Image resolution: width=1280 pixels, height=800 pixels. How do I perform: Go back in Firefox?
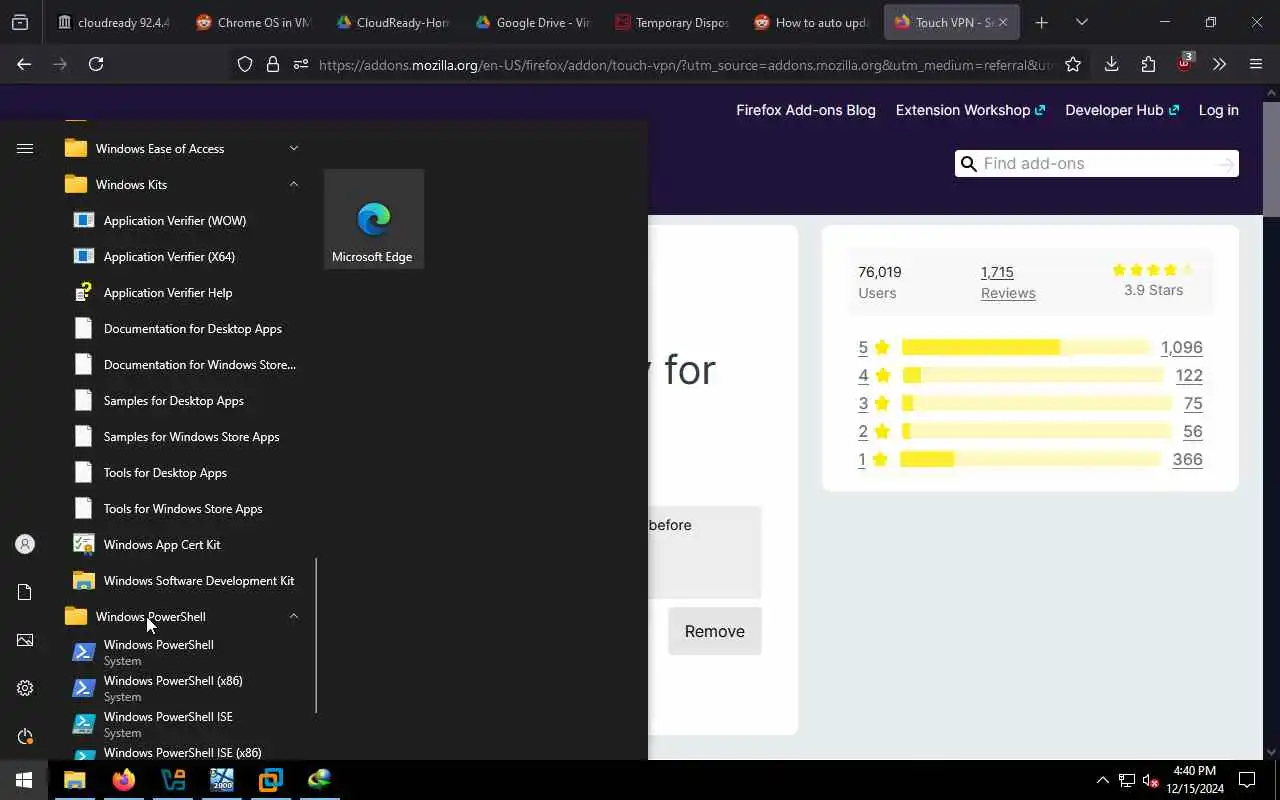[x=24, y=64]
